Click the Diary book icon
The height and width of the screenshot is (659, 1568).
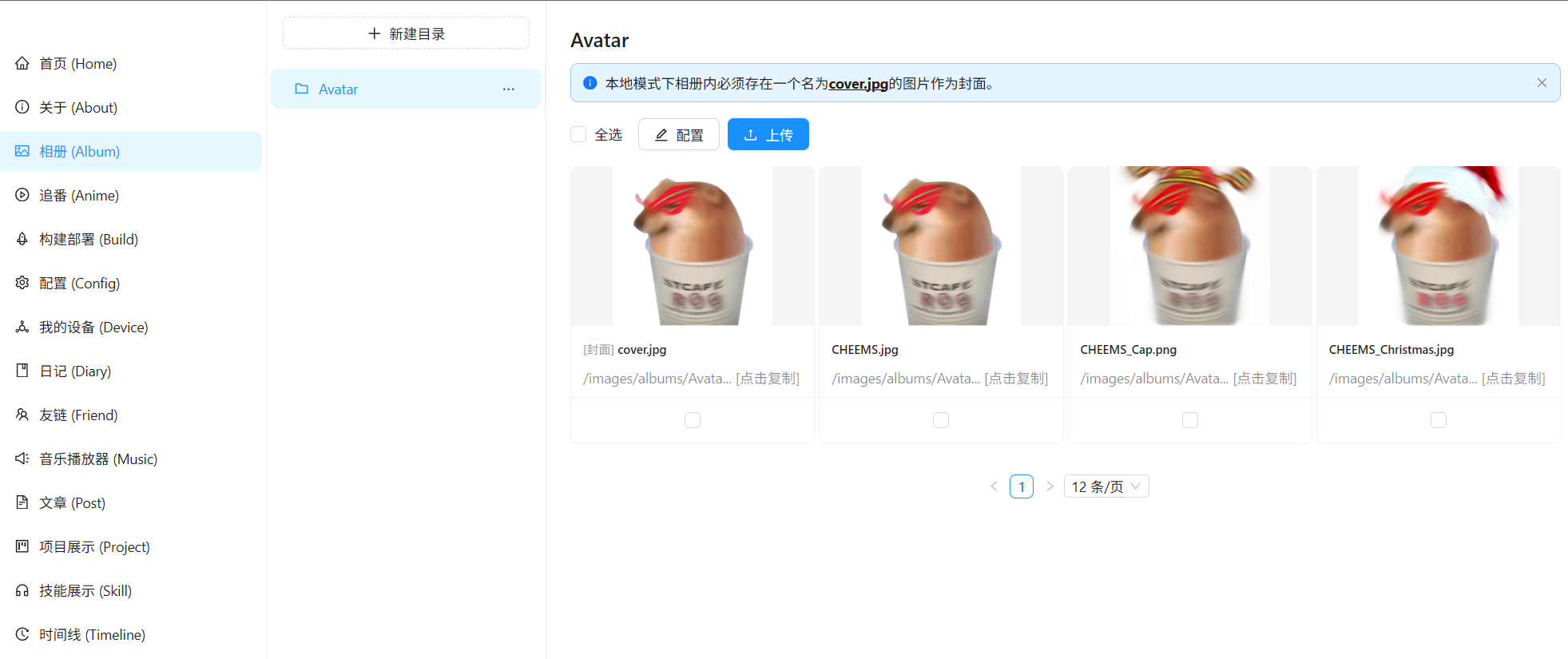(22, 371)
